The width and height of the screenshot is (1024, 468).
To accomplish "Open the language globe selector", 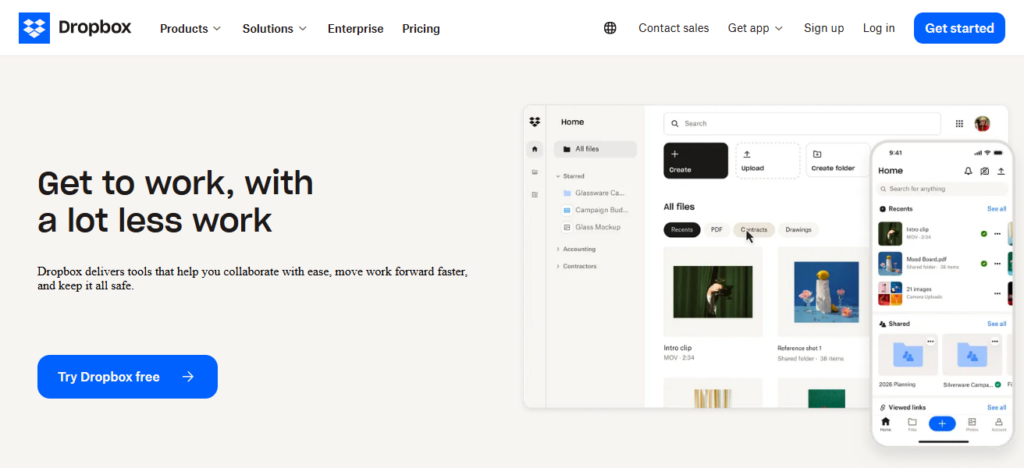I will pyautogui.click(x=610, y=28).
